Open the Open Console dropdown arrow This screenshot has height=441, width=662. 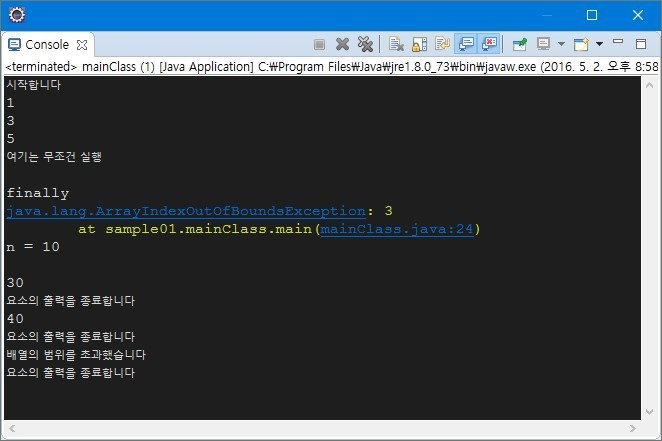(x=599, y=44)
